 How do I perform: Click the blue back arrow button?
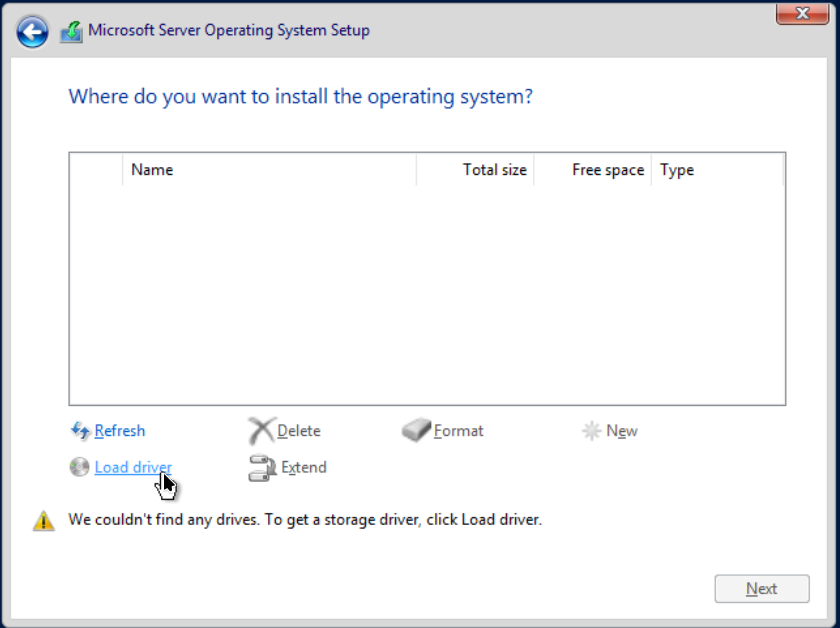[x=32, y=32]
